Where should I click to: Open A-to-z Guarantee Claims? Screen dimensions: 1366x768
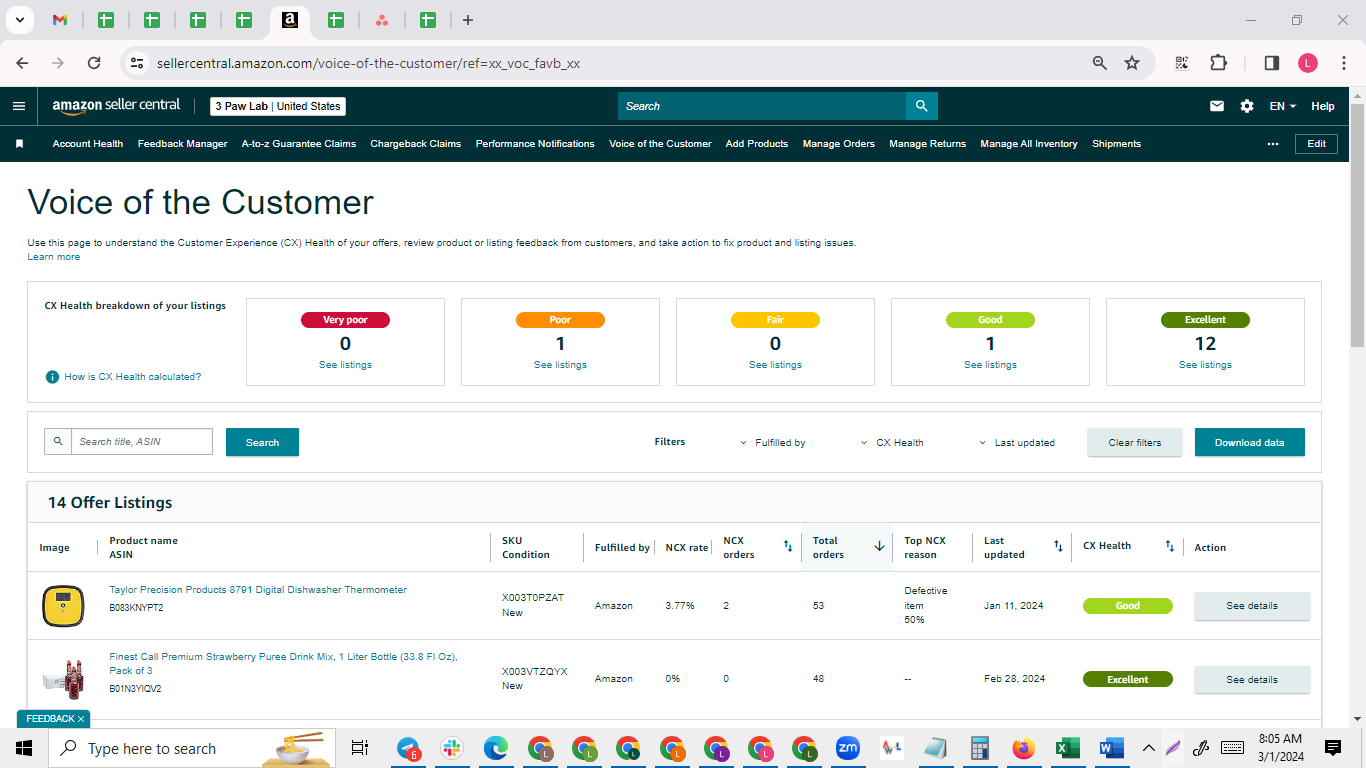click(299, 144)
